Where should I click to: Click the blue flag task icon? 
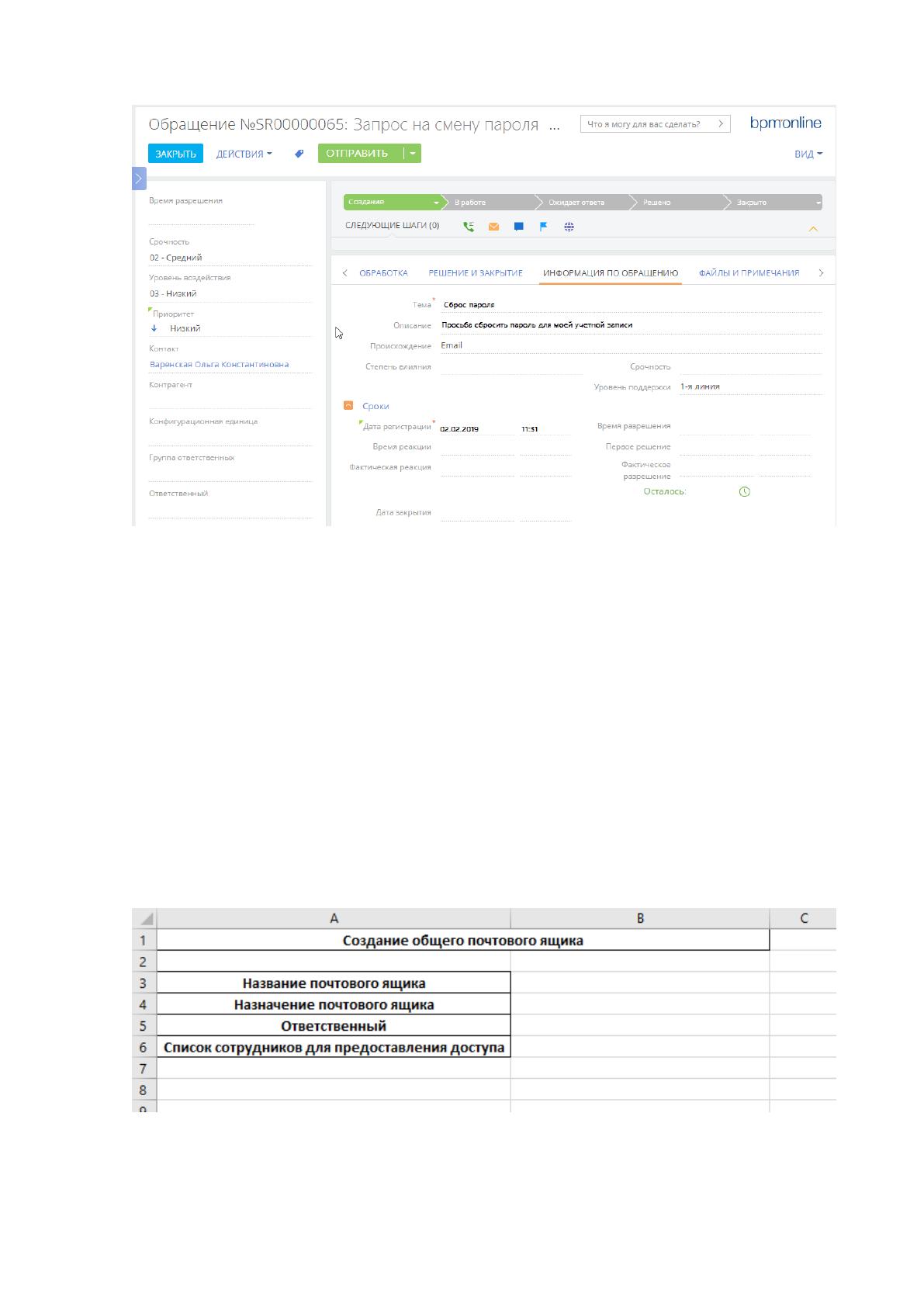pyautogui.click(x=544, y=227)
